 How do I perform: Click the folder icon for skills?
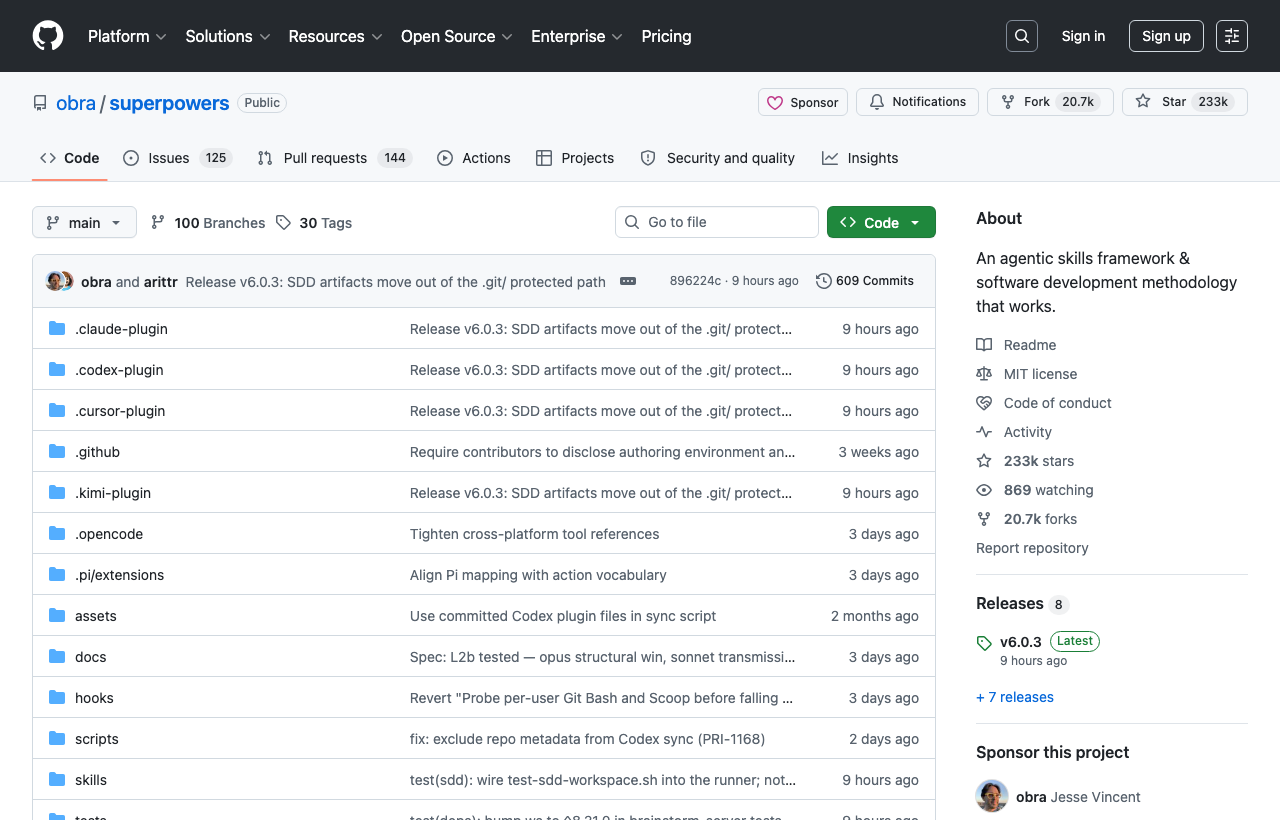click(x=57, y=780)
